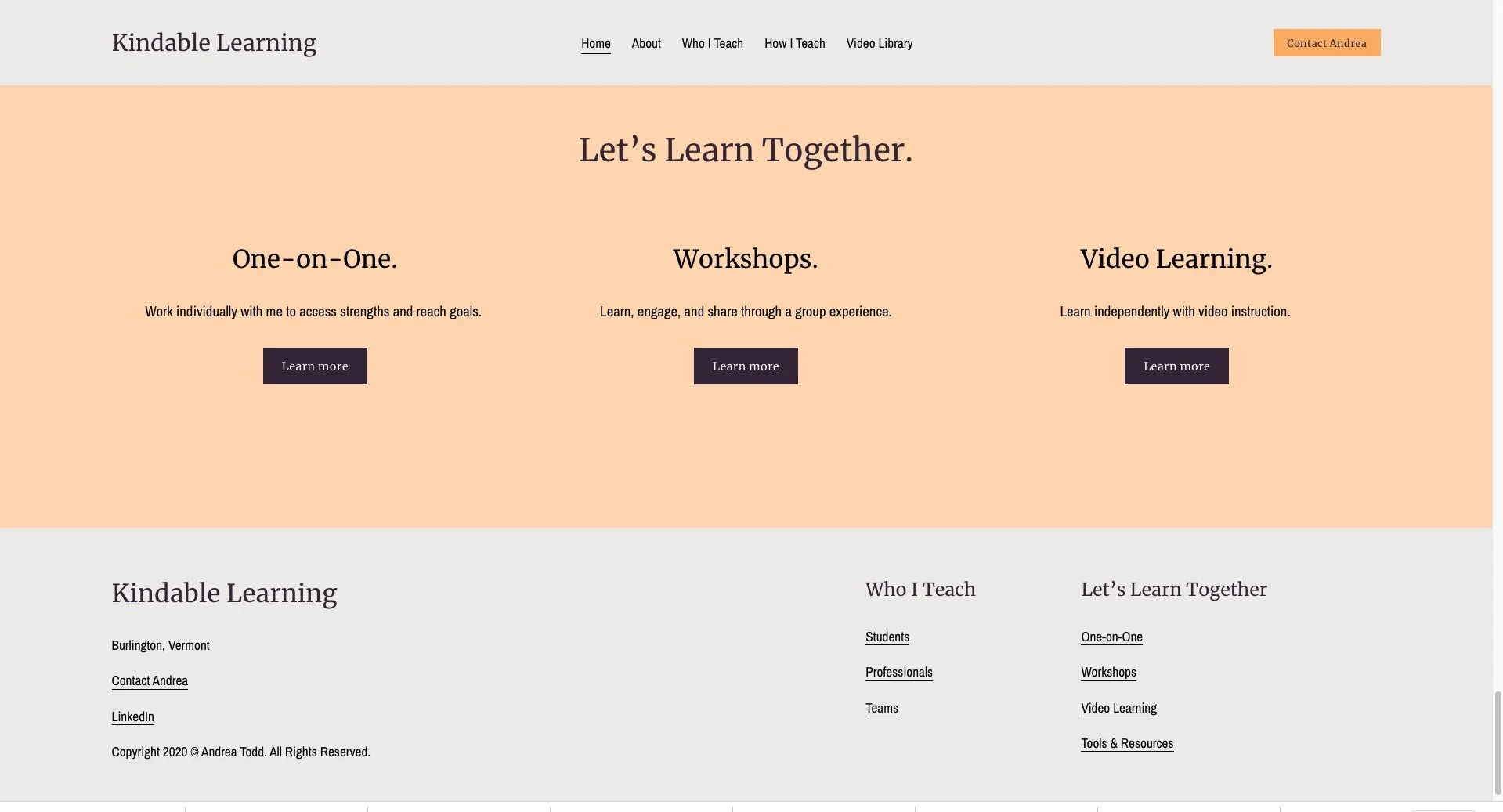Click the 'Learn, engage, and share' description

tap(746, 312)
